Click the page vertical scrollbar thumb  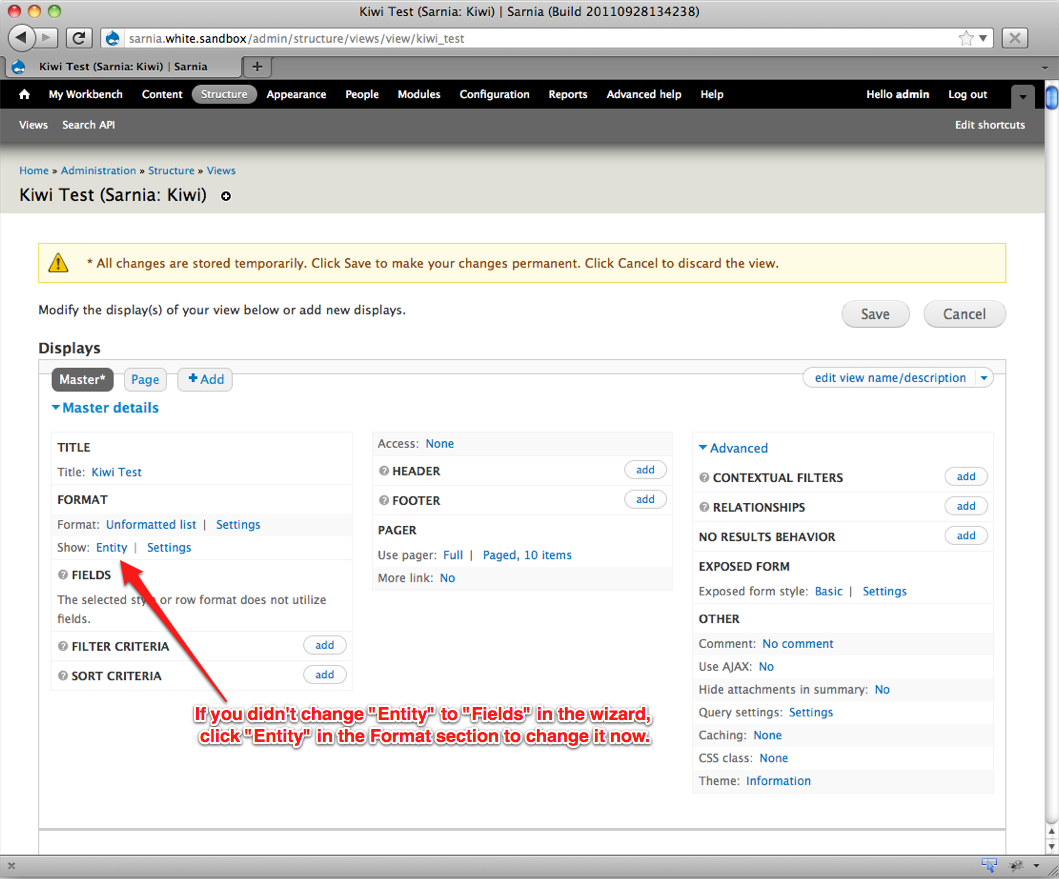pos(1052,95)
